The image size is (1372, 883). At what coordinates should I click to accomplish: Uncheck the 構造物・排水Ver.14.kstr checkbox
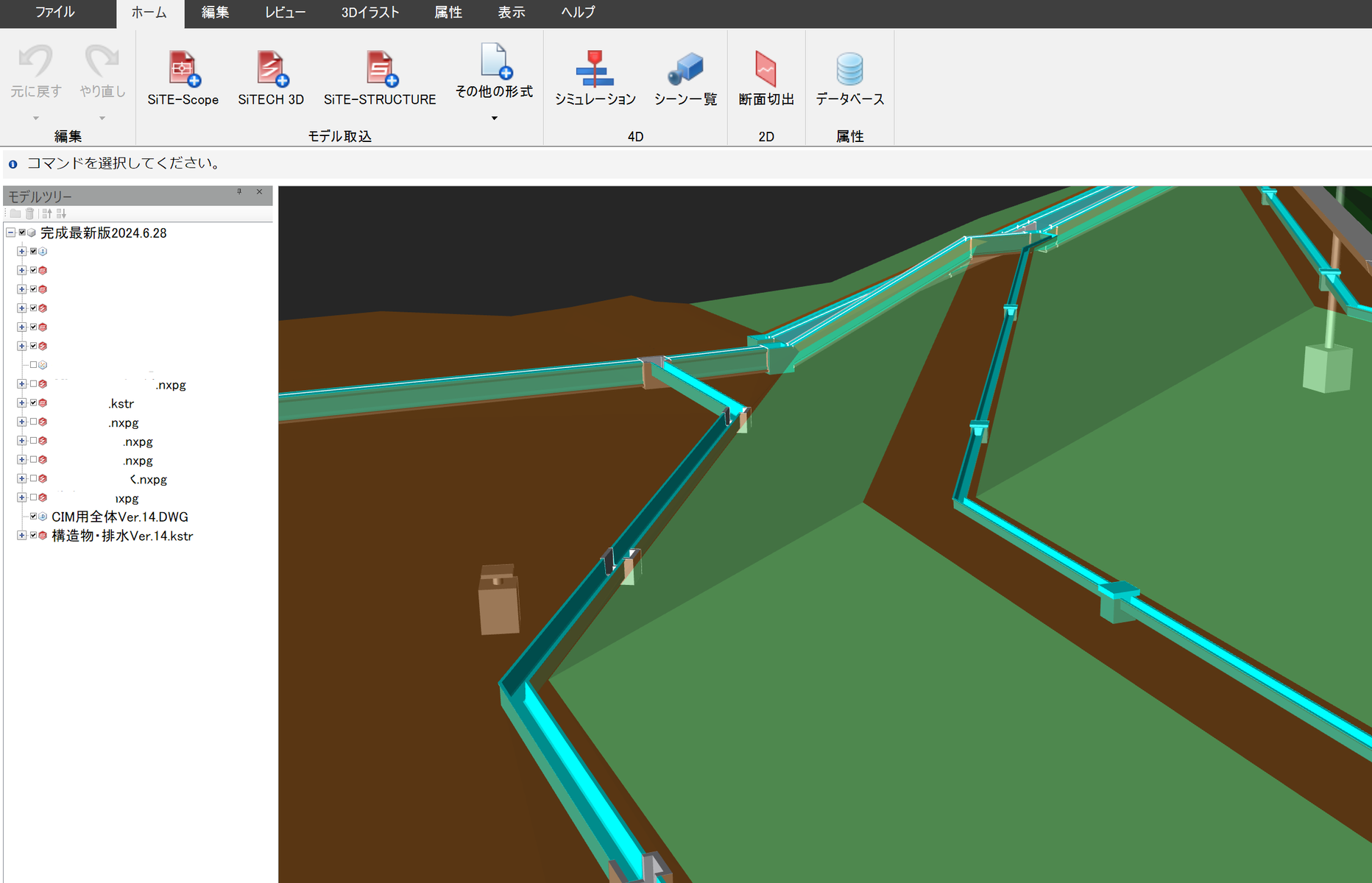tap(33, 536)
